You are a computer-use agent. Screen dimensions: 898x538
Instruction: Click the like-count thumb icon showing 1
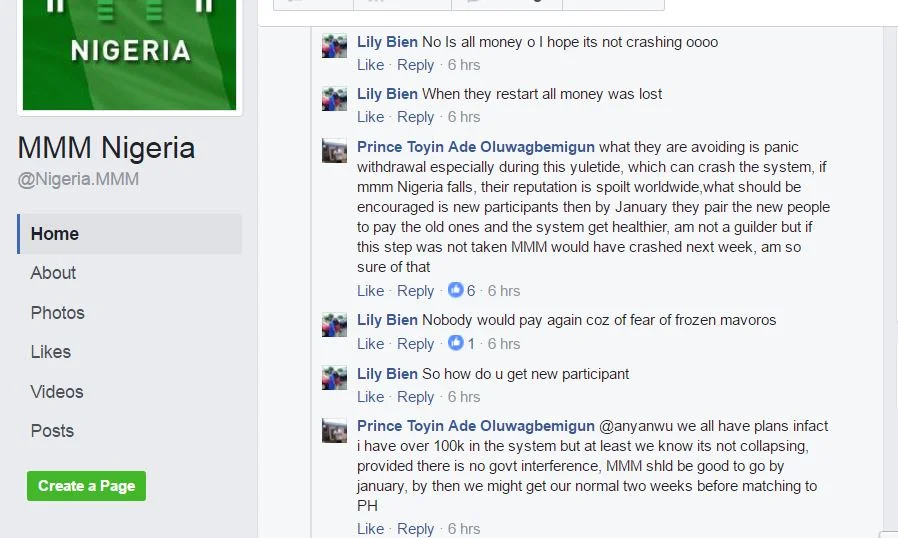(x=455, y=343)
